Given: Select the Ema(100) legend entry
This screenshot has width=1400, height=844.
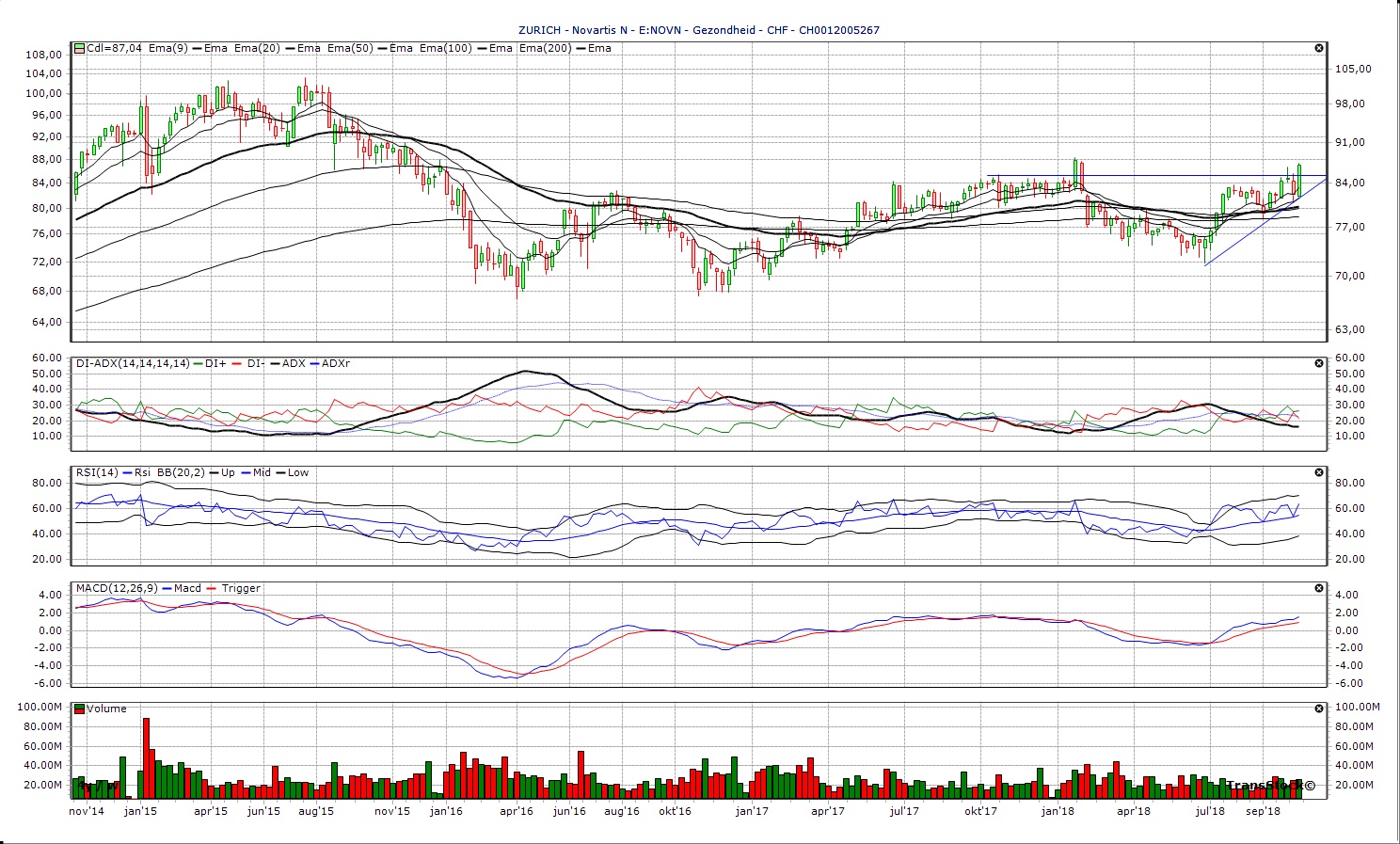Looking at the screenshot, I should click(x=446, y=48).
